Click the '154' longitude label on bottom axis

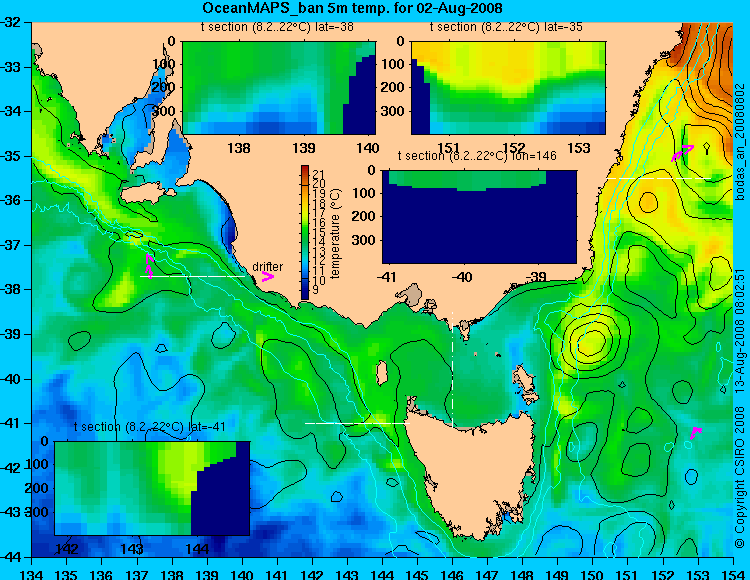pyautogui.click(x=733, y=574)
